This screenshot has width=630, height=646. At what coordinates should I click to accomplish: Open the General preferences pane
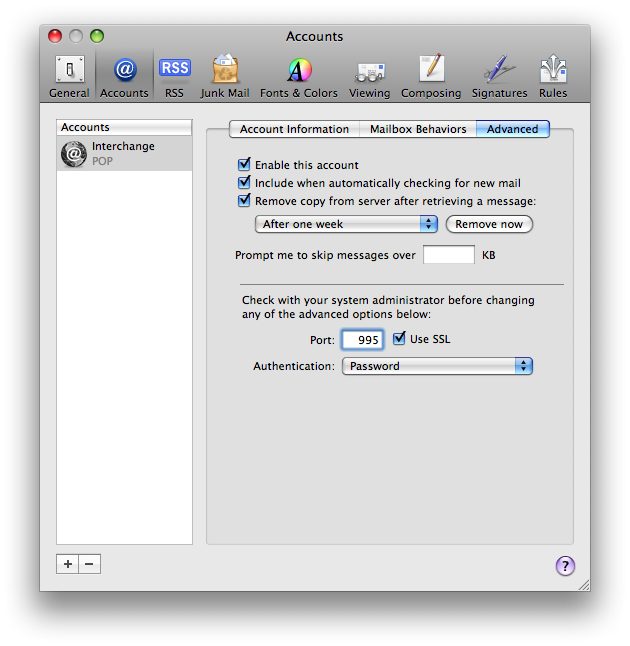pos(69,76)
